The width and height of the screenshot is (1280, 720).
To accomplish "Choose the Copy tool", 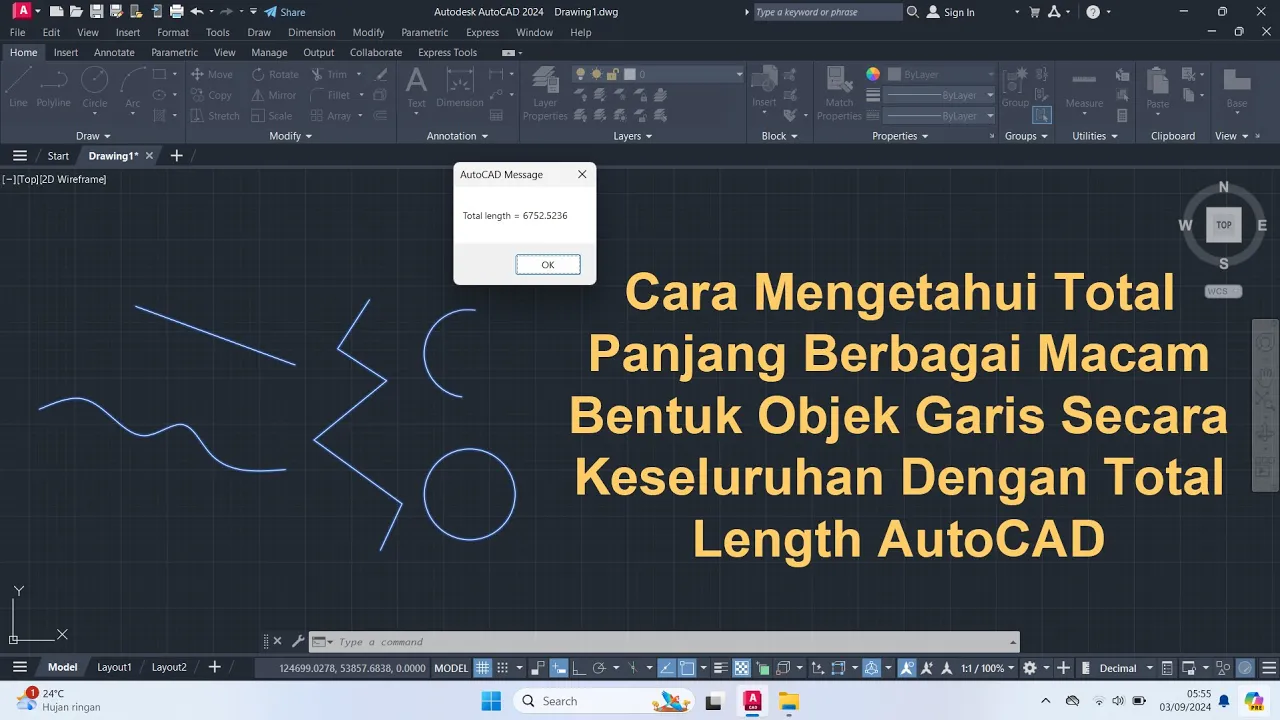I will click(x=211, y=95).
